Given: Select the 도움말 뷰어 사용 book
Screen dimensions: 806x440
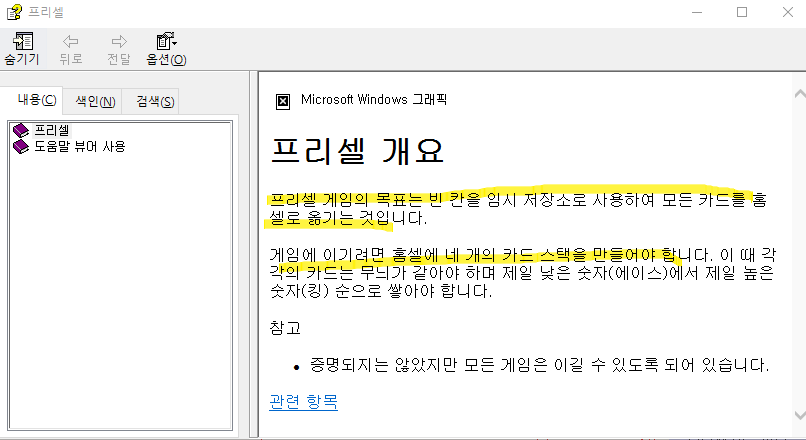Looking at the screenshot, I should pyautogui.click(x=80, y=146).
